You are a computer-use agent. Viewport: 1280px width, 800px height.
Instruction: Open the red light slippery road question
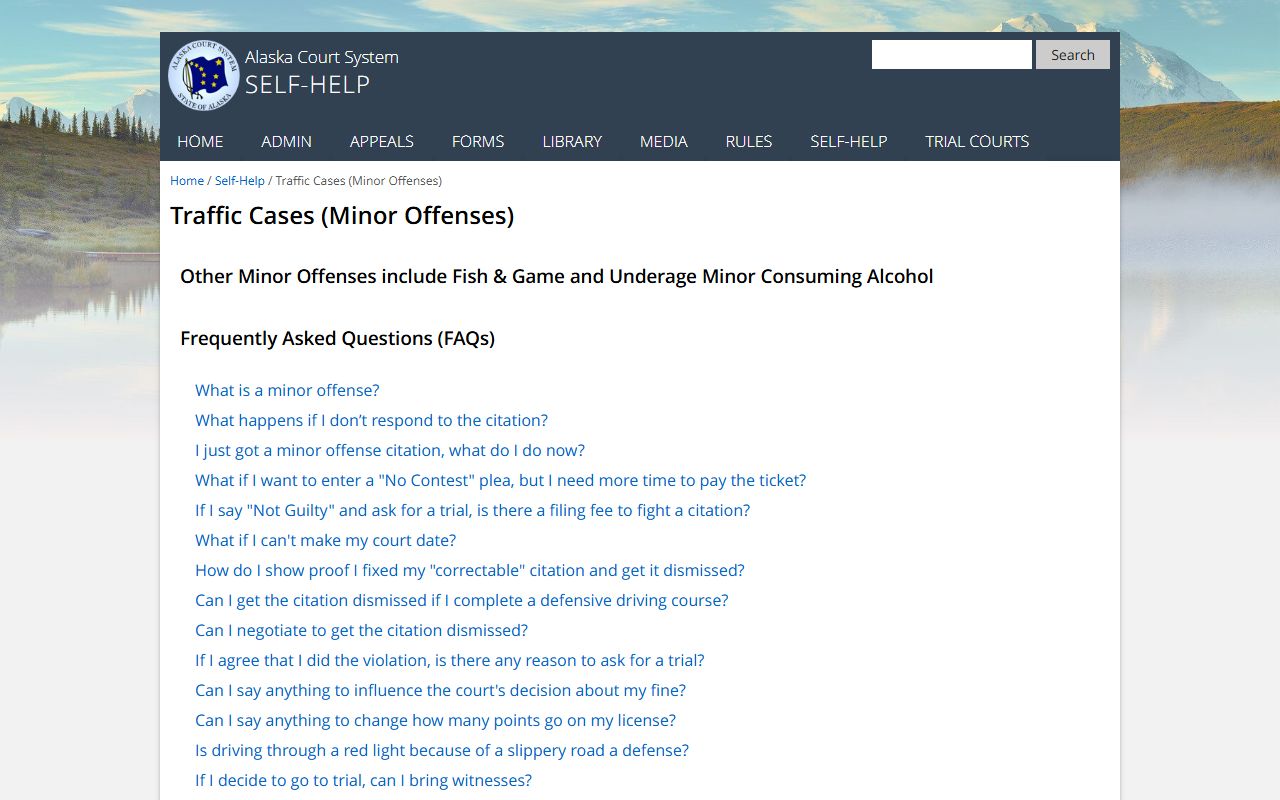[442, 750]
